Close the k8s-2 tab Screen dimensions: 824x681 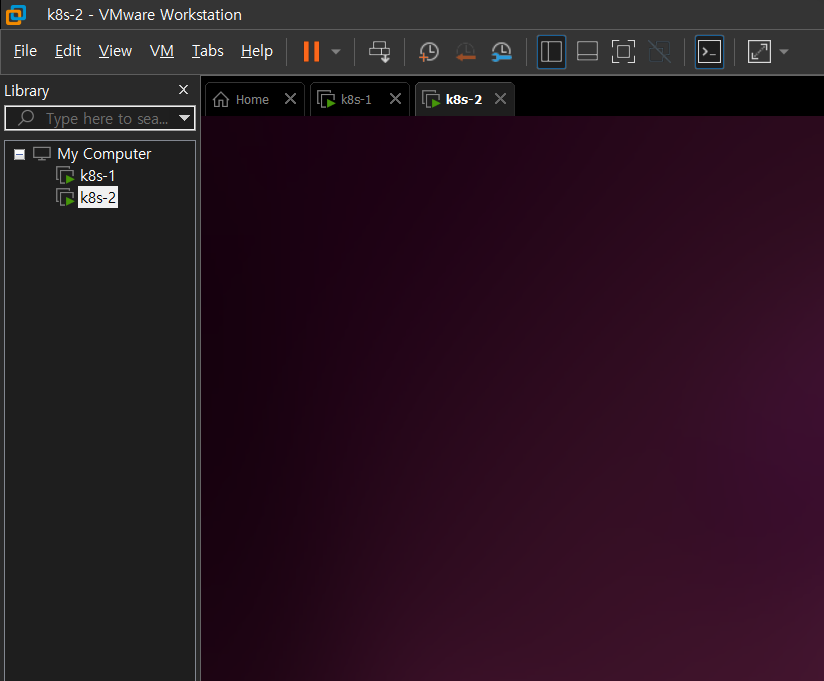(500, 99)
